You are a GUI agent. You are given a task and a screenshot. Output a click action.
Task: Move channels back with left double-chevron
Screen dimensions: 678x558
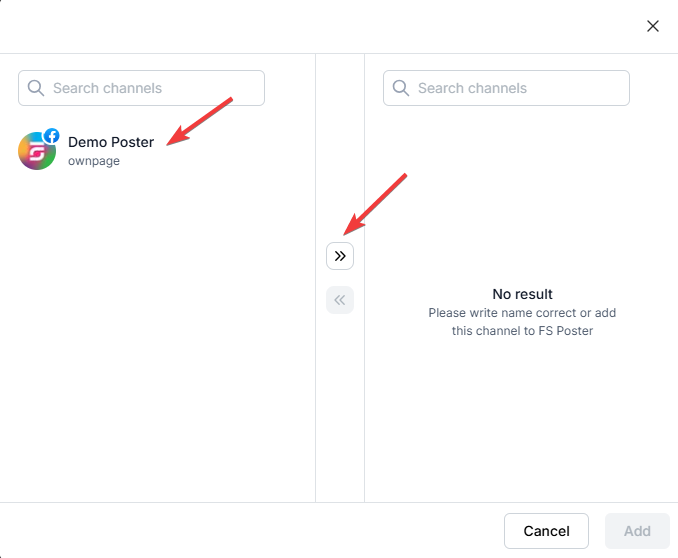tap(340, 300)
